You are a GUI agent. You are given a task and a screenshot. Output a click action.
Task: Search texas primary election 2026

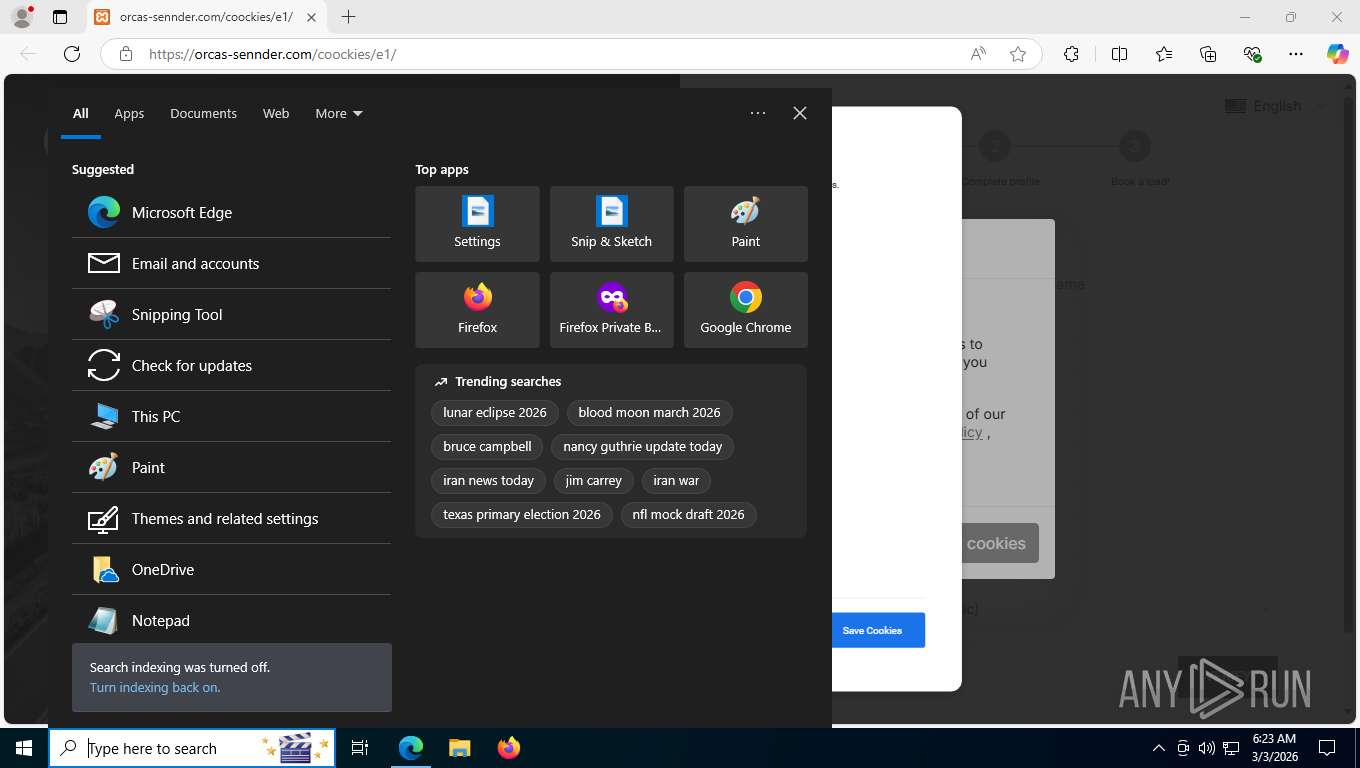click(x=522, y=514)
